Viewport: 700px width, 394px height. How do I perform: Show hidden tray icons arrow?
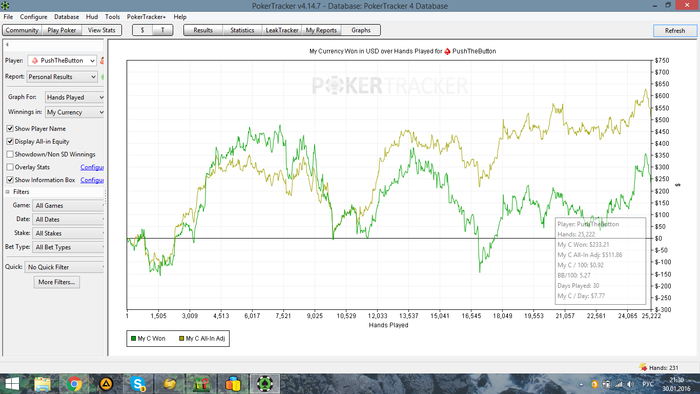(x=581, y=384)
